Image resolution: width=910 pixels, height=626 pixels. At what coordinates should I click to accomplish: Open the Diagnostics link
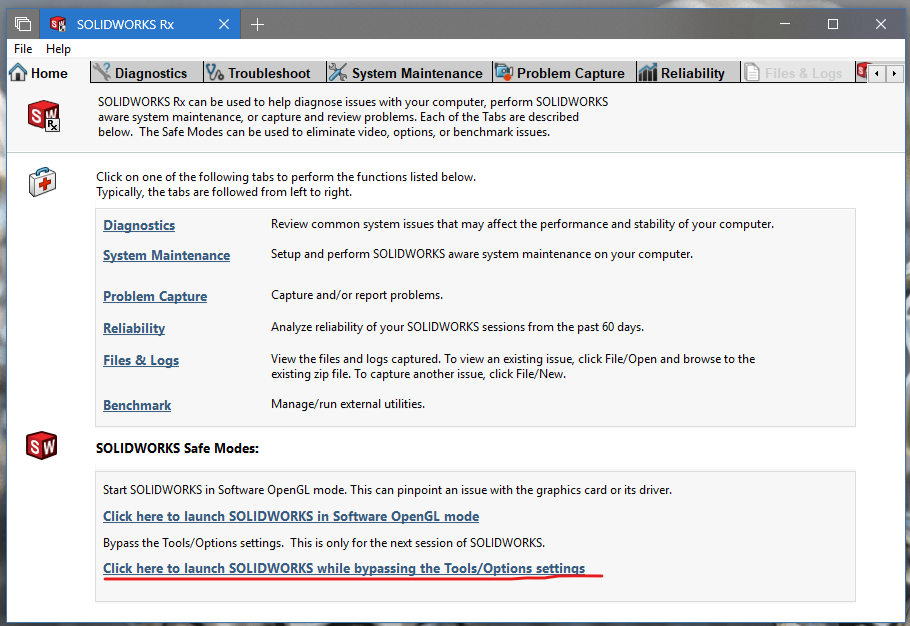[139, 225]
